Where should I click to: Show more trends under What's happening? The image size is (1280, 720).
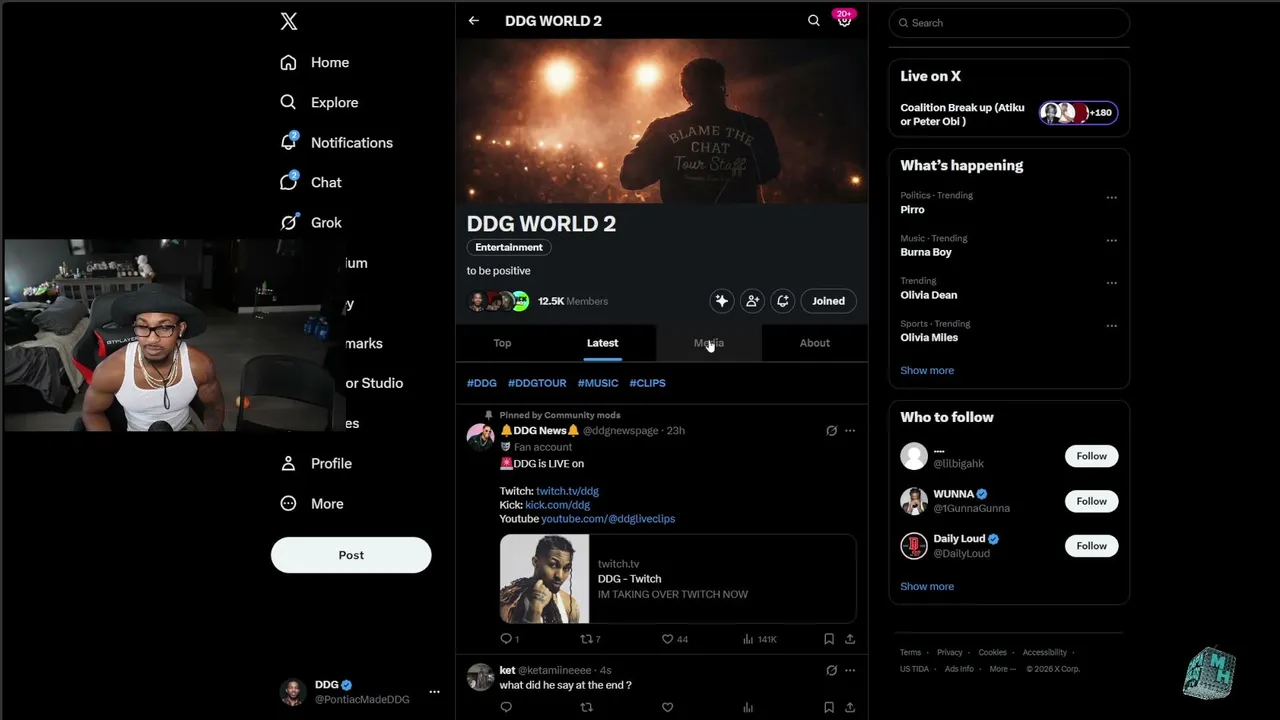tap(927, 370)
